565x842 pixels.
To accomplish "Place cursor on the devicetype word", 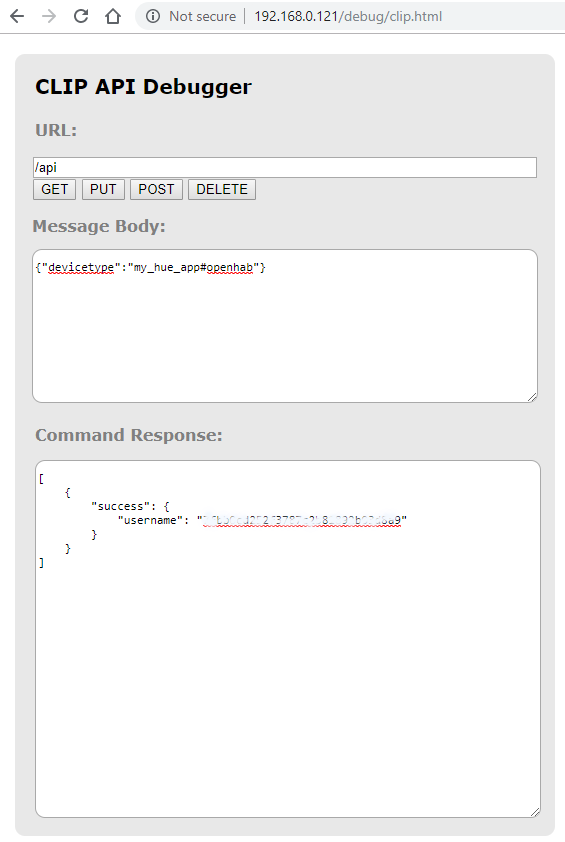I will [81, 267].
